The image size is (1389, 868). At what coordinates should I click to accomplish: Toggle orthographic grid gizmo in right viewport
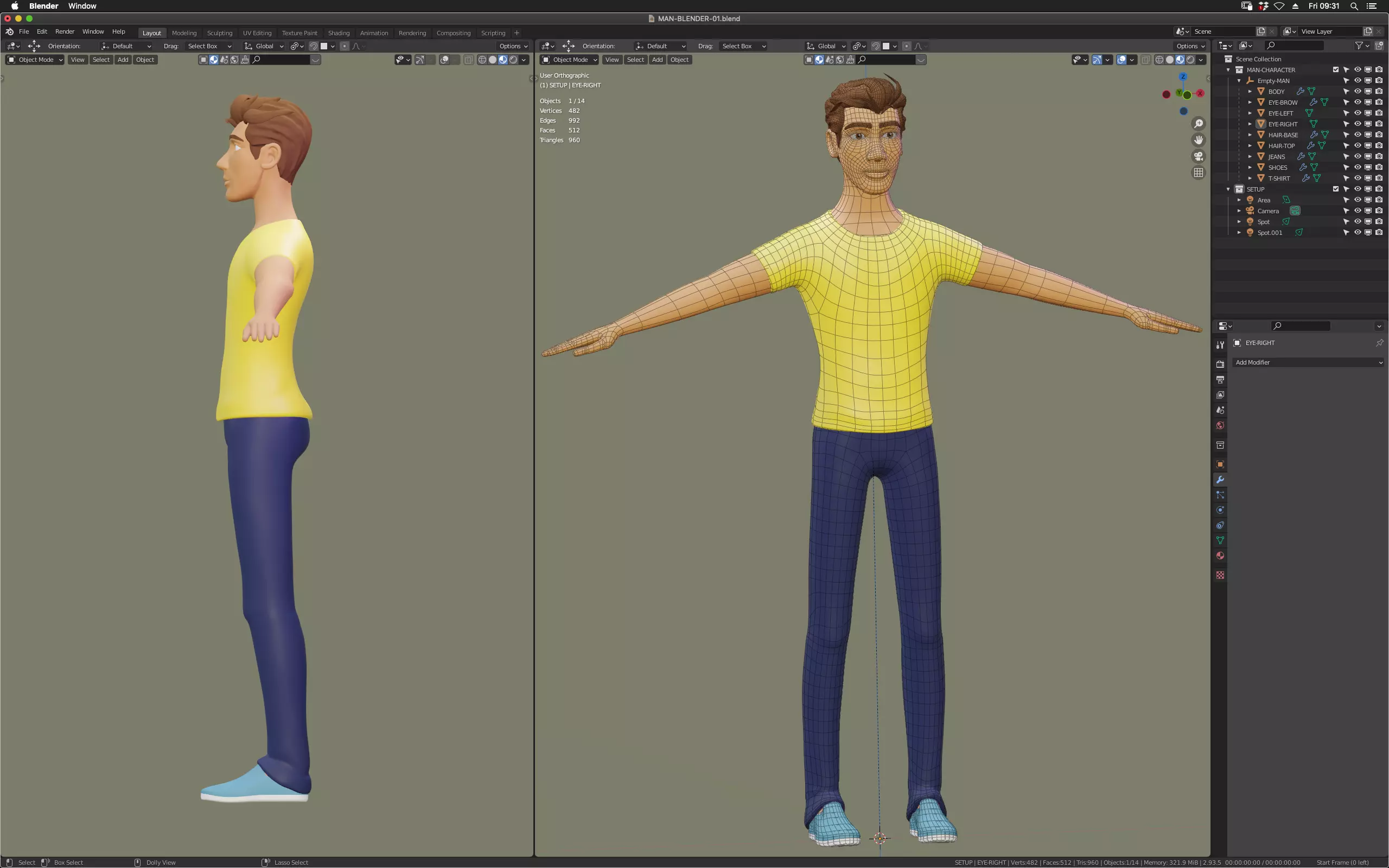[1199, 172]
